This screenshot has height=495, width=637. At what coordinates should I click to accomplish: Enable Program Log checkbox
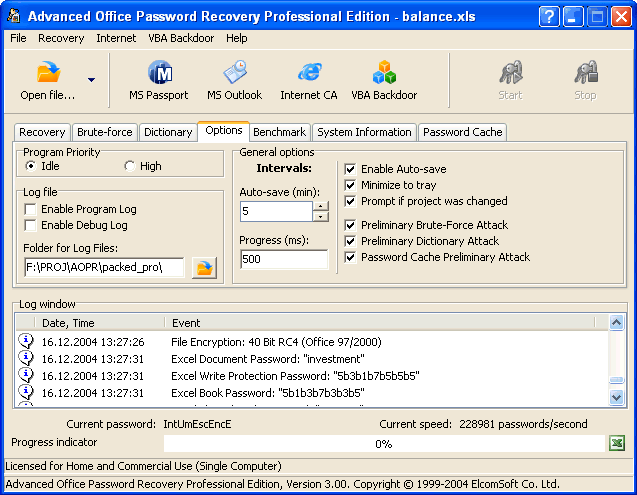[x=30, y=209]
